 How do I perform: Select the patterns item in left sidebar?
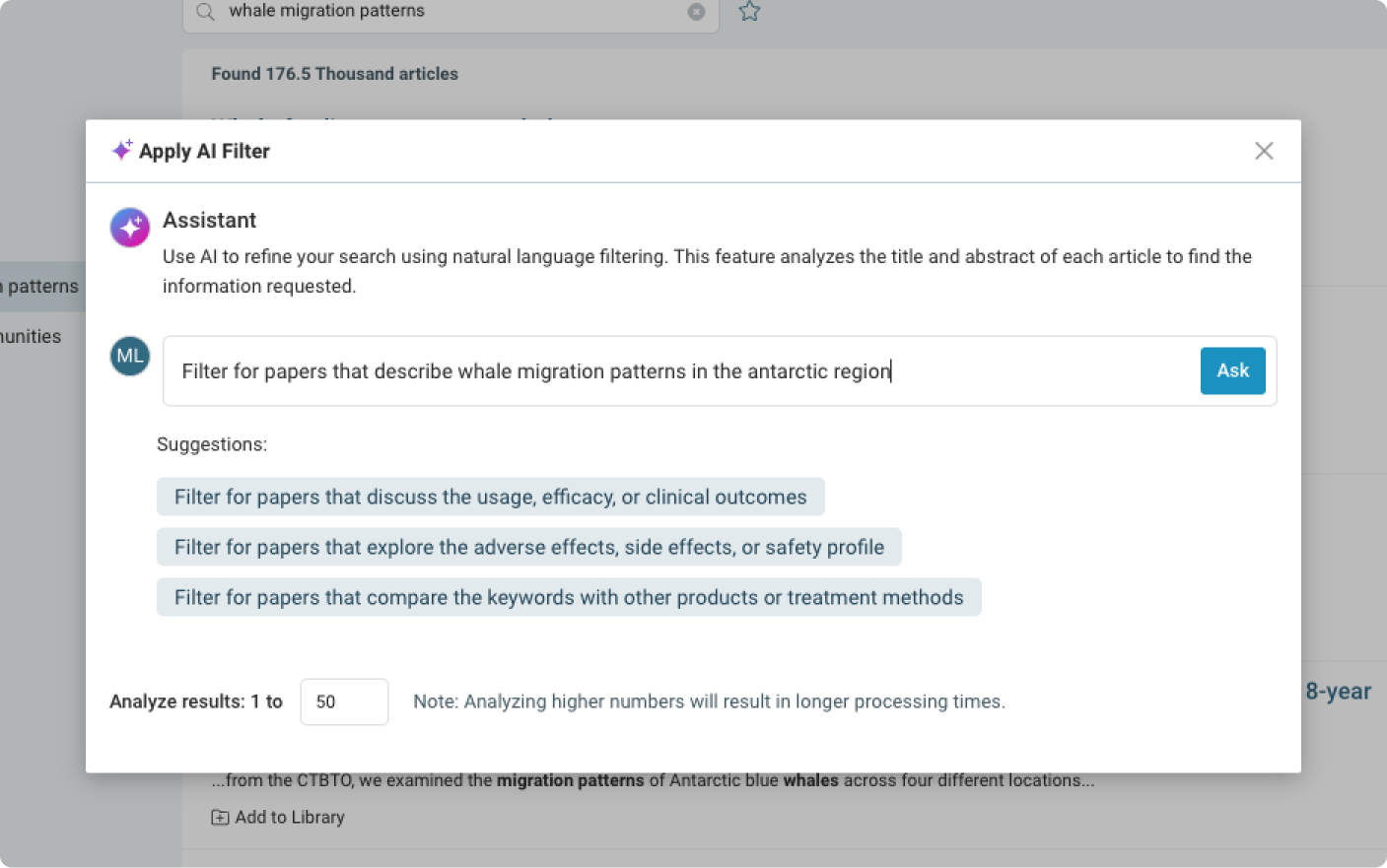(39, 287)
